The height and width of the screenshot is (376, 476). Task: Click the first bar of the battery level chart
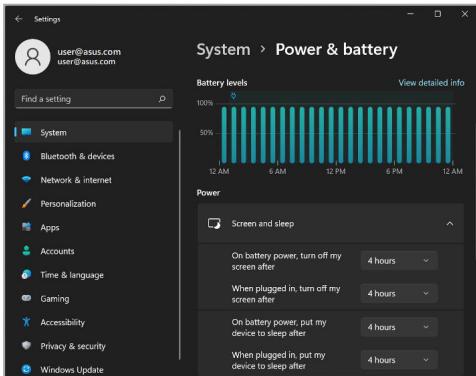(224, 135)
